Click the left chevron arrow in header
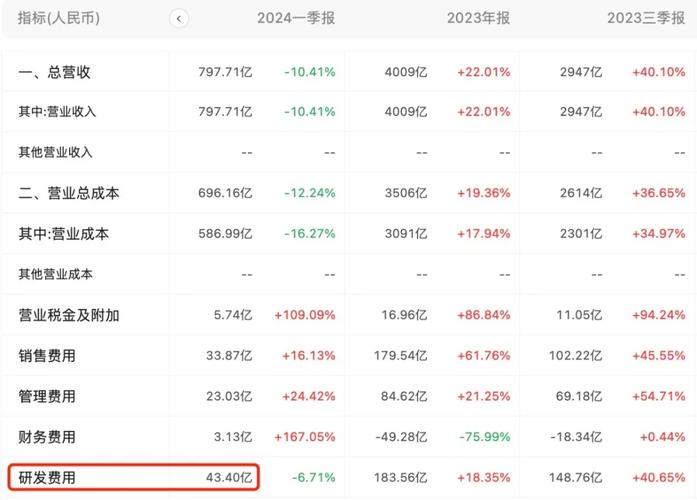Image resolution: width=697 pixels, height=500 pixels. (179, 19)
